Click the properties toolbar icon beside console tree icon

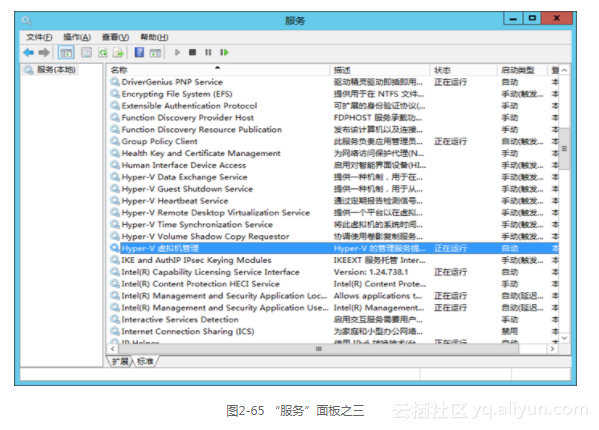pyautogui.click(x=86, y=52)
